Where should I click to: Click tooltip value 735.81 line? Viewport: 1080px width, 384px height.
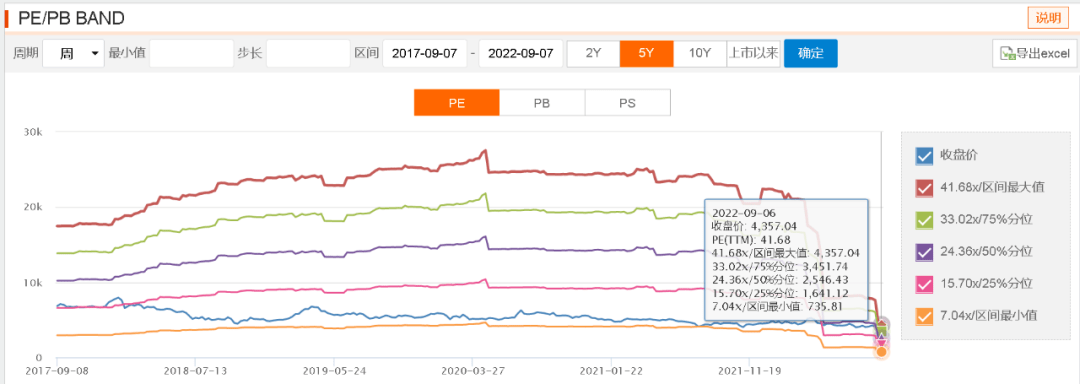[777, 306]
